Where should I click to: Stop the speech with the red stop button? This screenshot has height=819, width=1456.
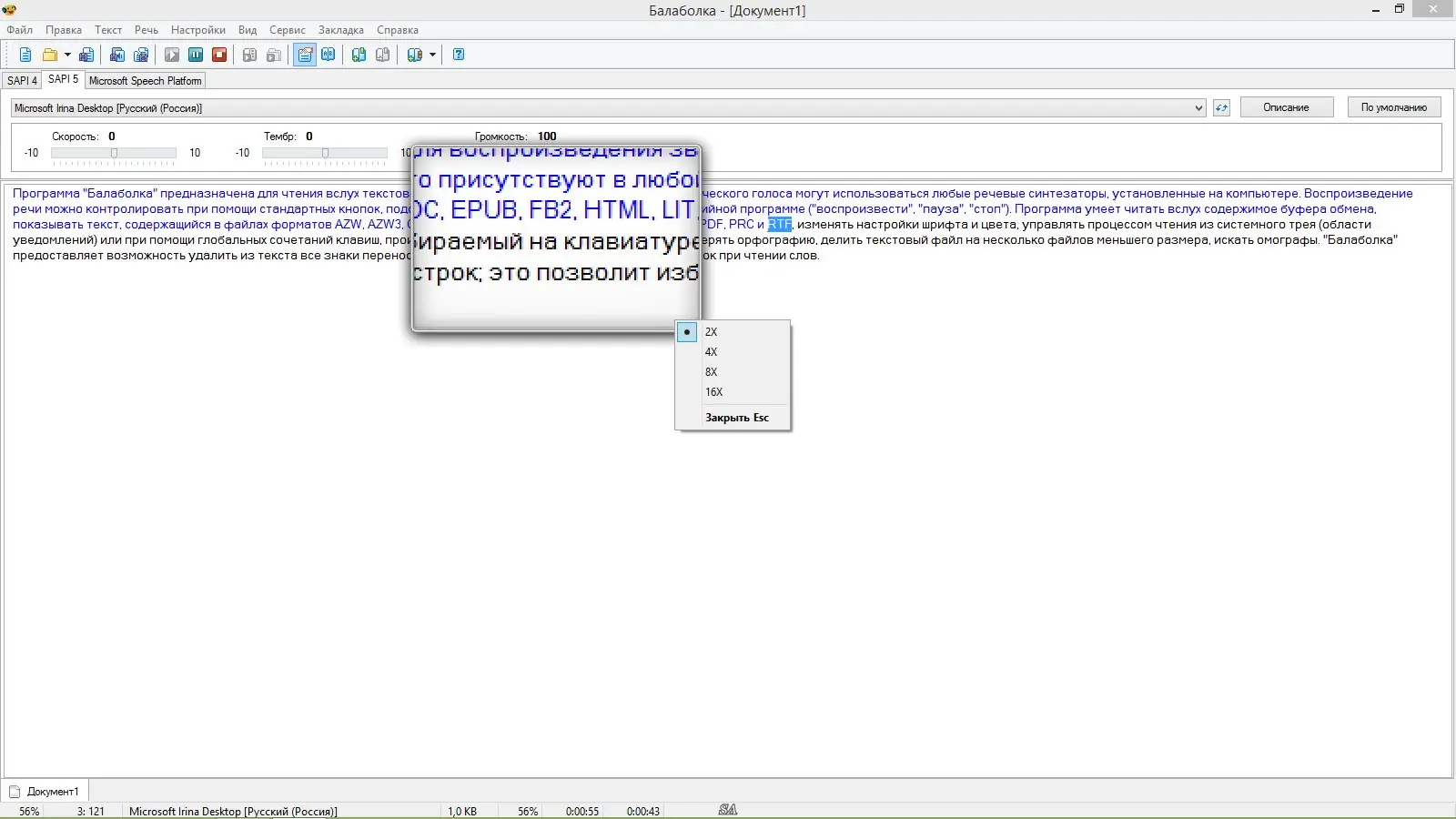click(x=219, y=55)
